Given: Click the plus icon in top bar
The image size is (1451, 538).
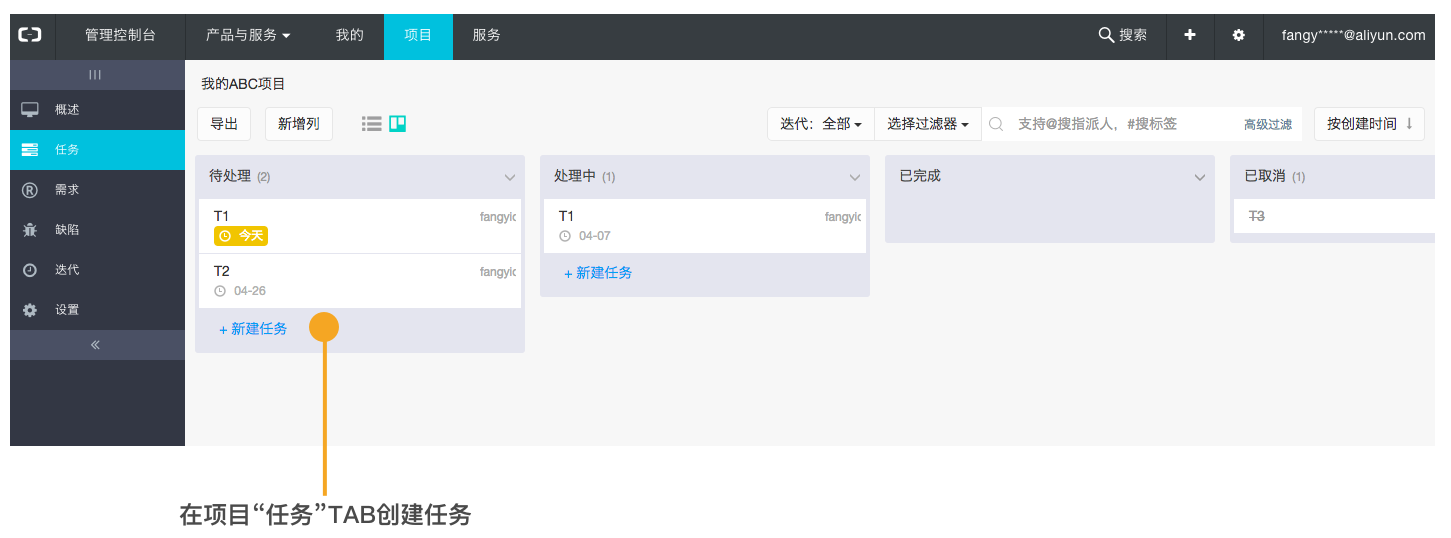Looking at the screenshot, I should 1190,35.
